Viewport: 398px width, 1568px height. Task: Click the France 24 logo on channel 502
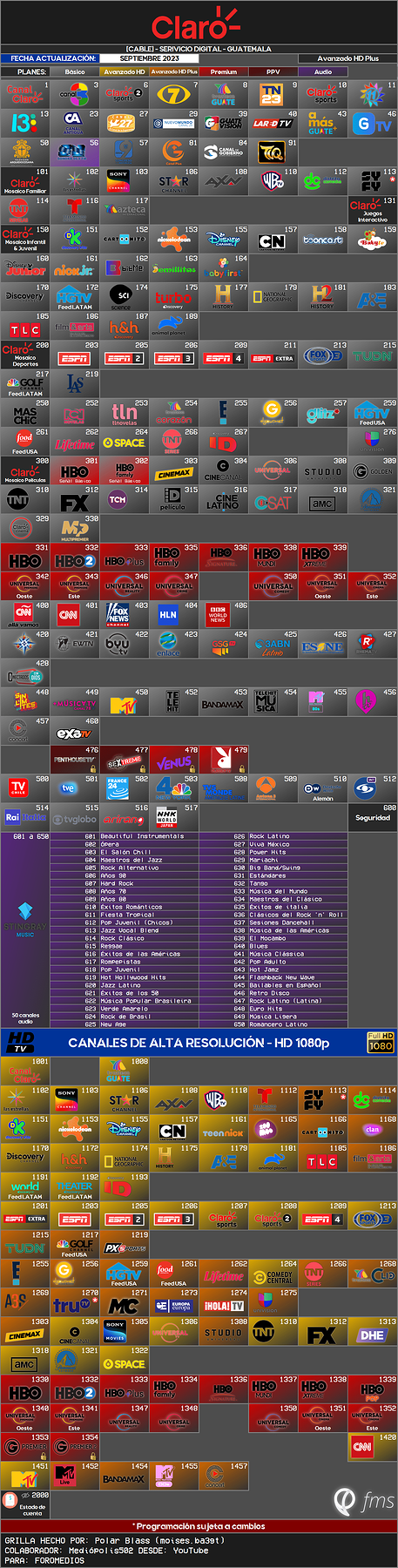click(x=117, y=788)
